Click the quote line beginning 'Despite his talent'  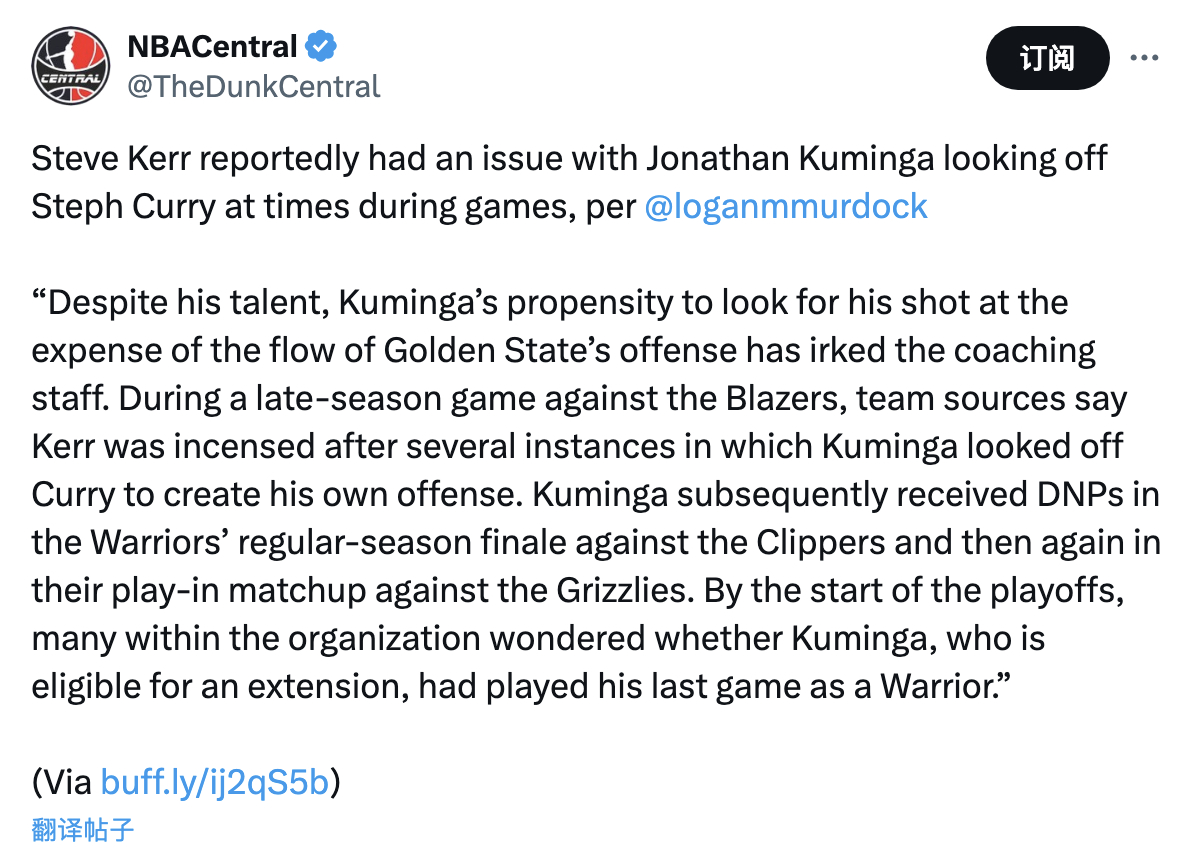point(550,303)
